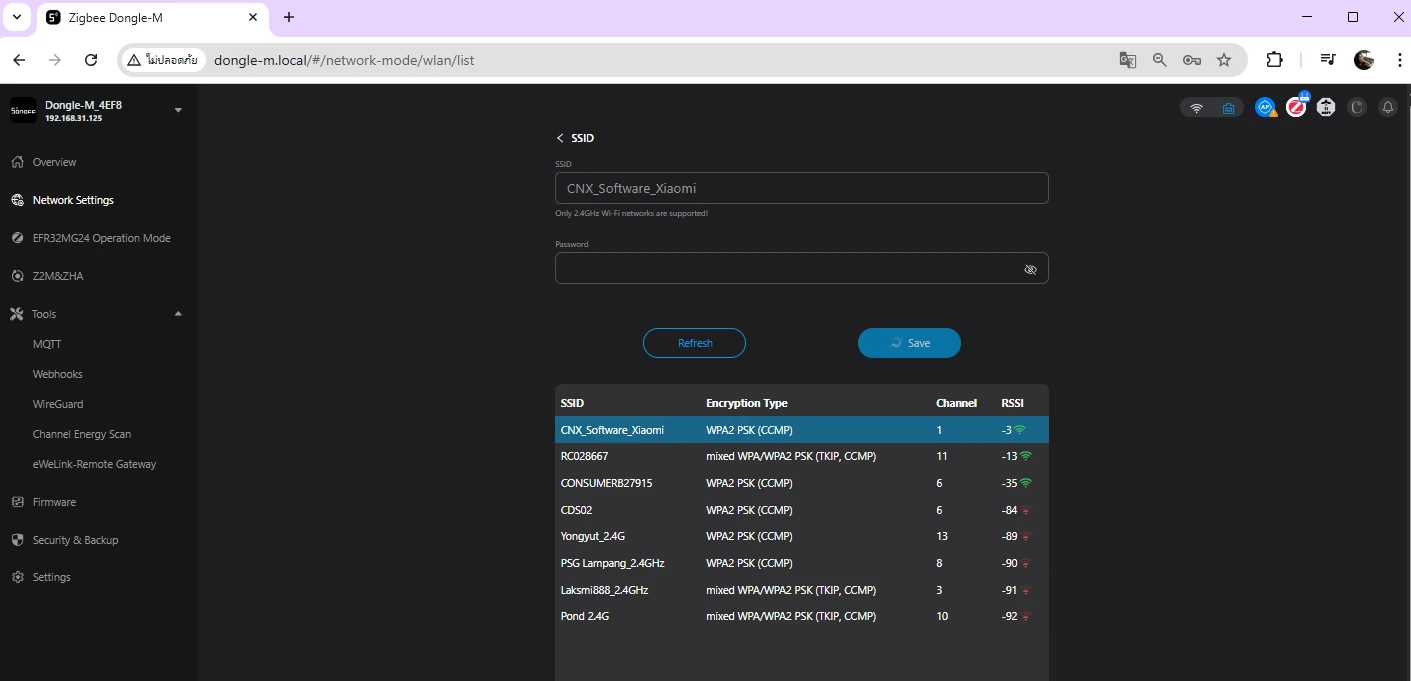The height and width of the screenshot is (681, 1411).
Task: Click the Save button
Action: click(909, 343)
